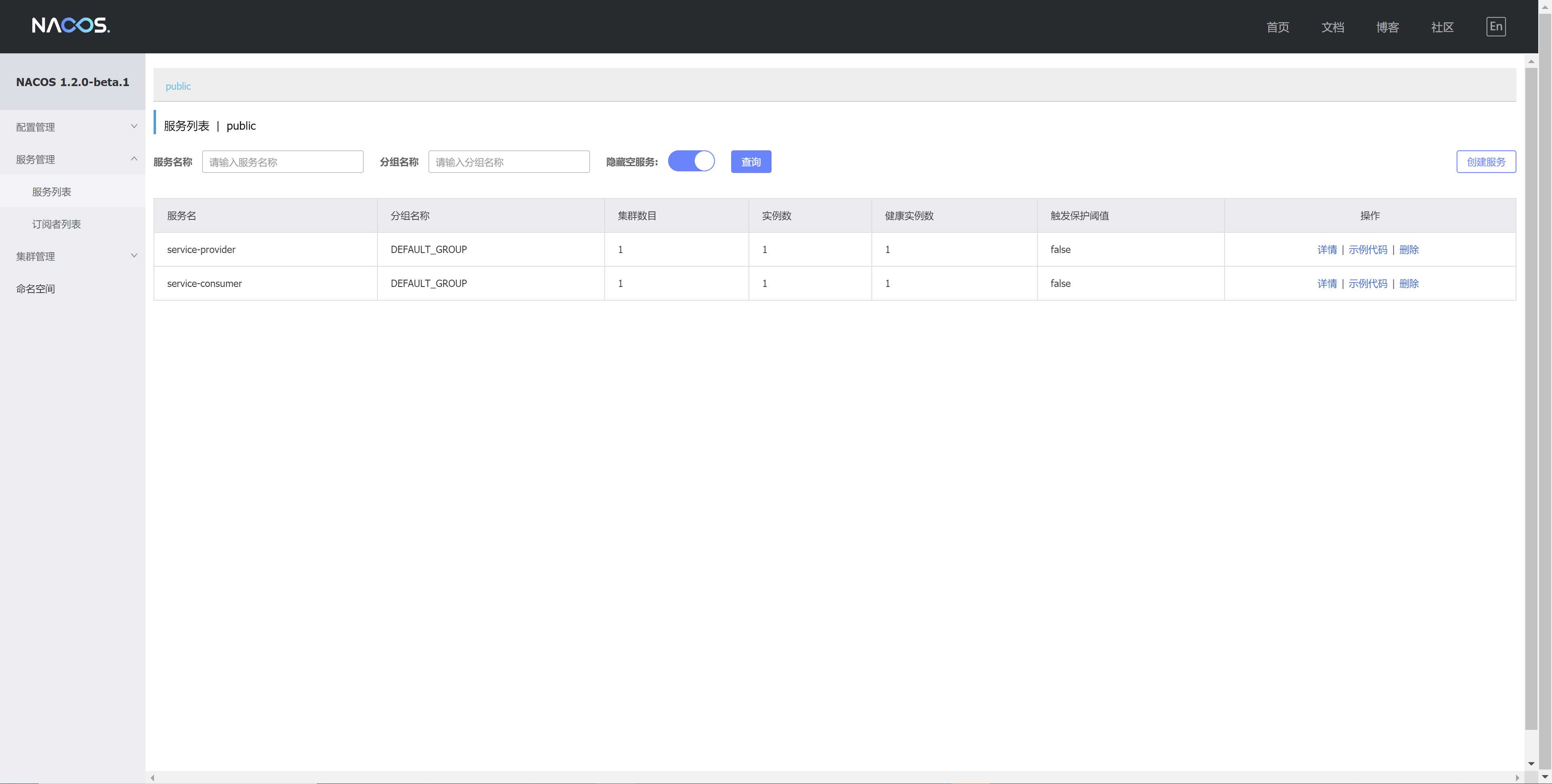Viewport: 1552px width, 784px height.
Task: Select 服务列表 in the sidebar
Action: [x=72, y=192]
